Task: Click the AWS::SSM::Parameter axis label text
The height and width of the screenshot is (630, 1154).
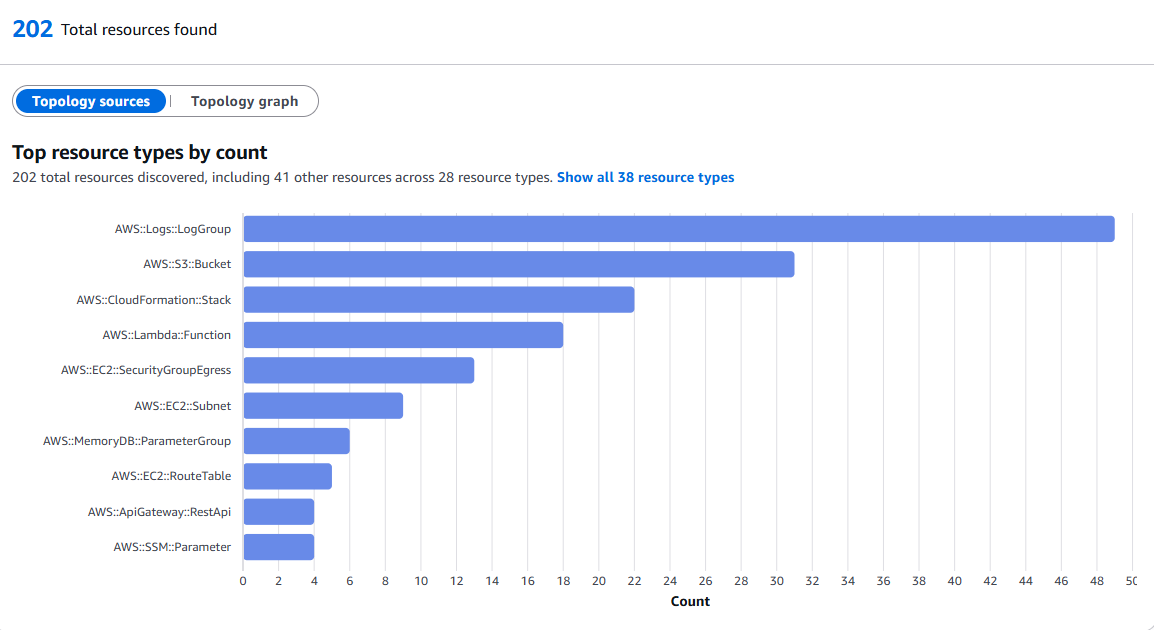Action: point(171,547)
